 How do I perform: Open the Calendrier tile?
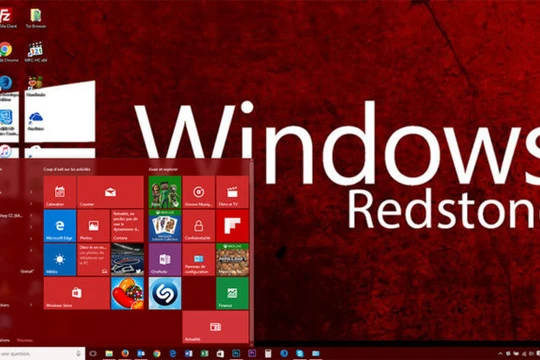(60, 192)
